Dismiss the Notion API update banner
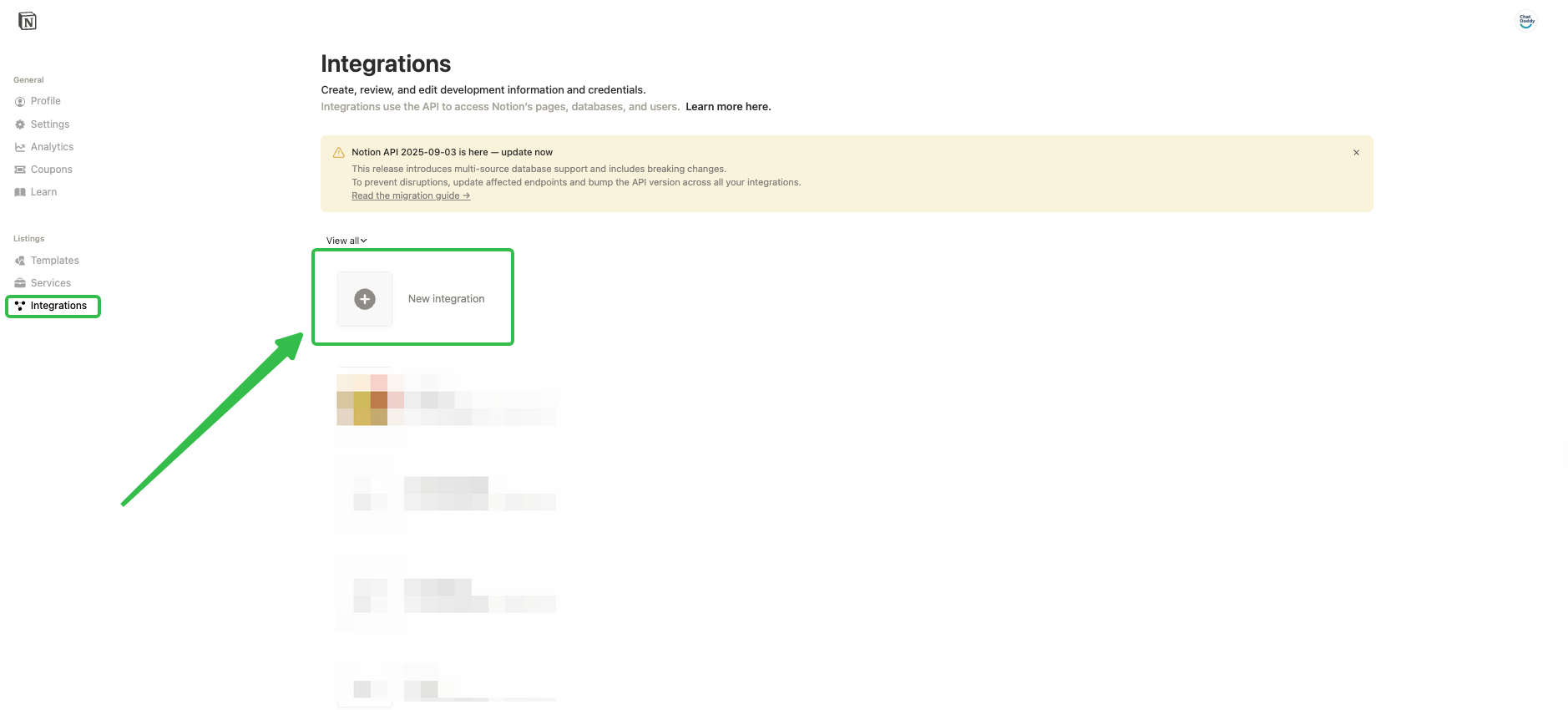This screenshot has height=710, width=1568. [1357, 153]
